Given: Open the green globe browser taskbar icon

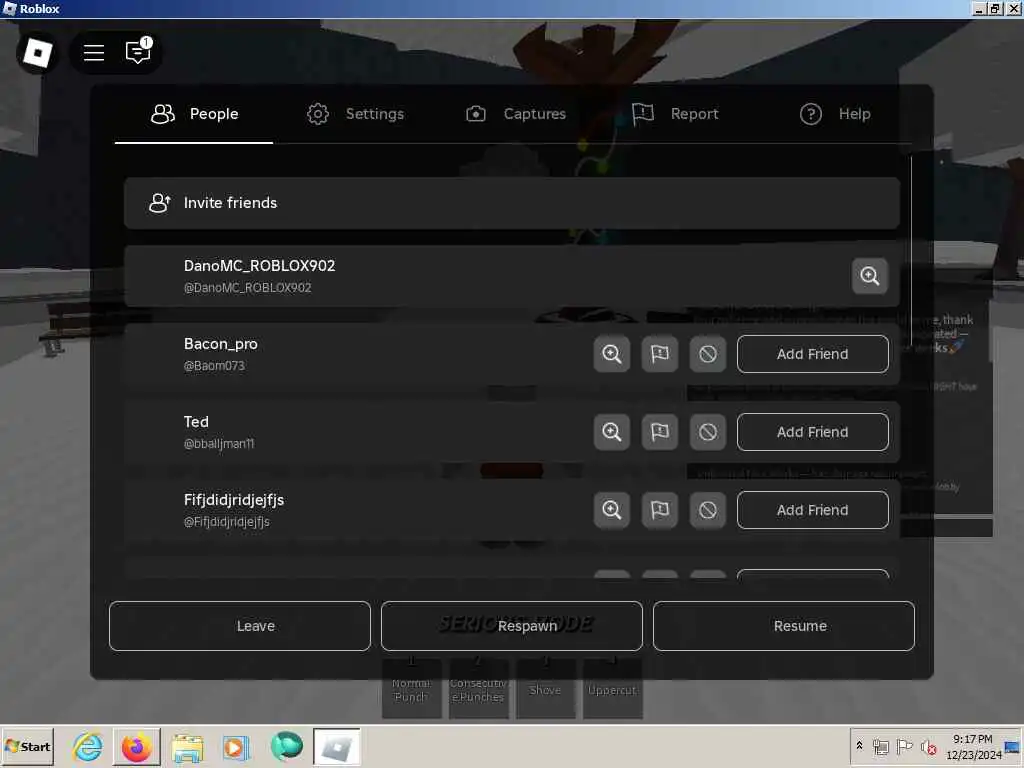Looking at the screenshot, I should 286,747.
